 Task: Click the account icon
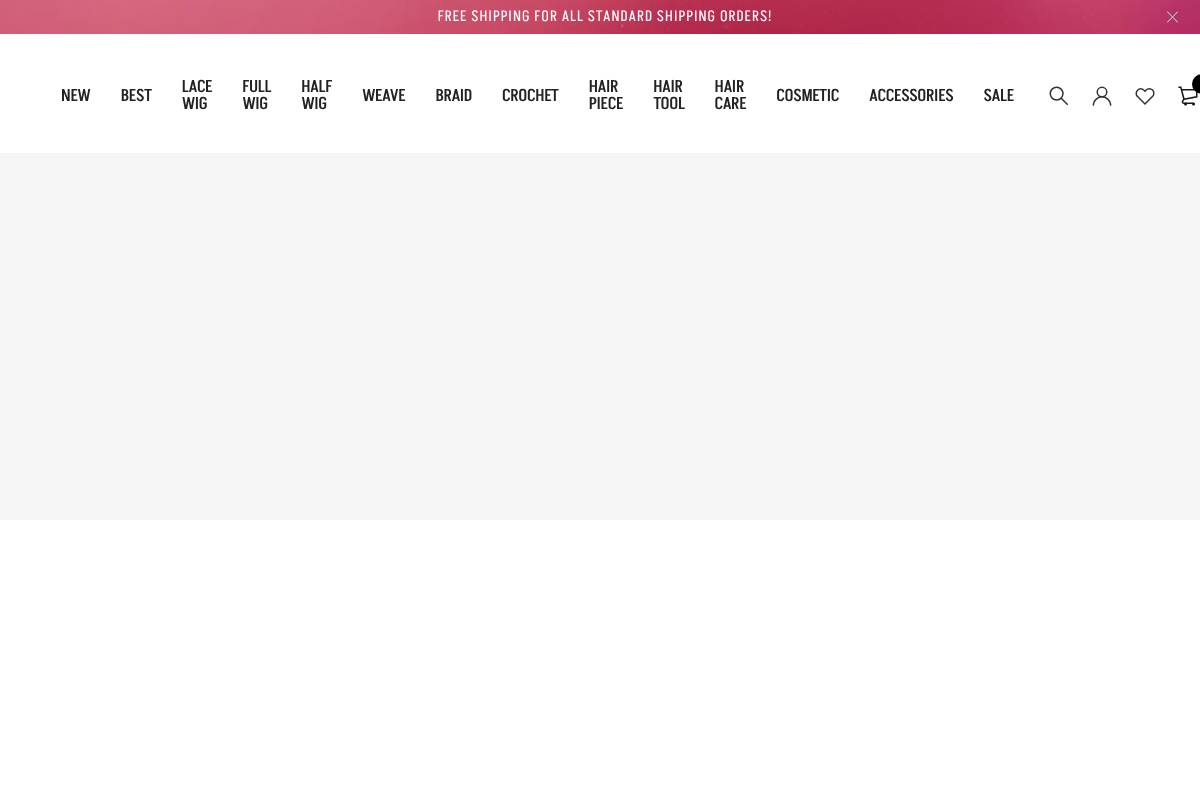coord(1101,95)
